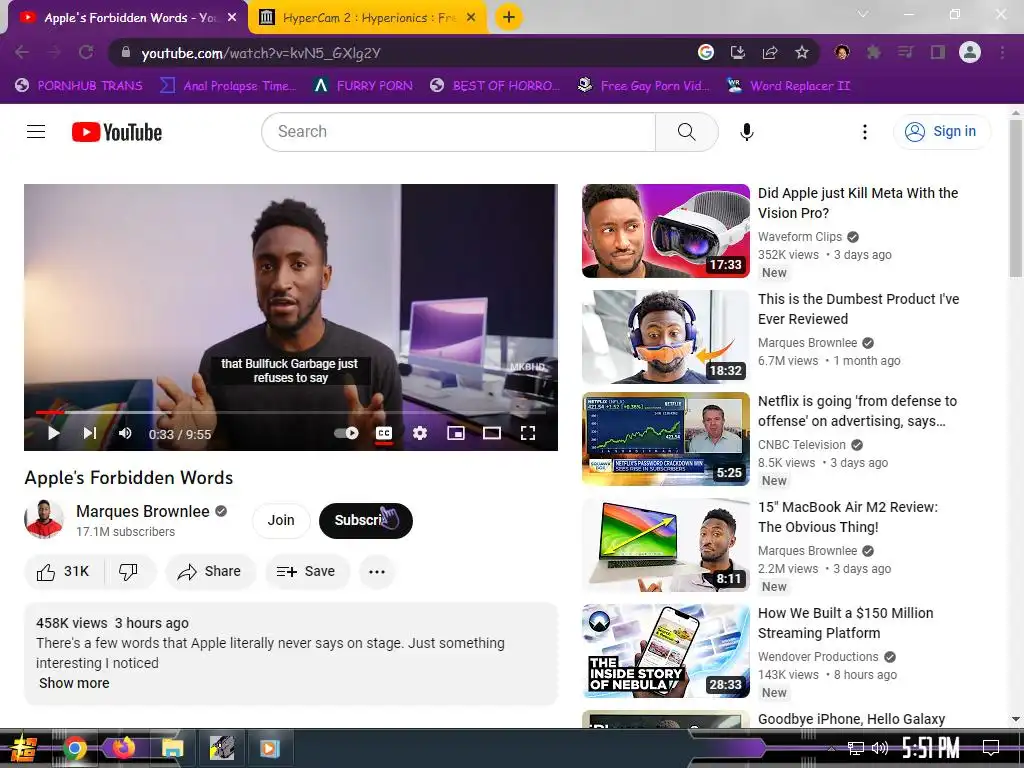
Task: Open the YouTube hamburger guide menu
Action: coord(36,132)
